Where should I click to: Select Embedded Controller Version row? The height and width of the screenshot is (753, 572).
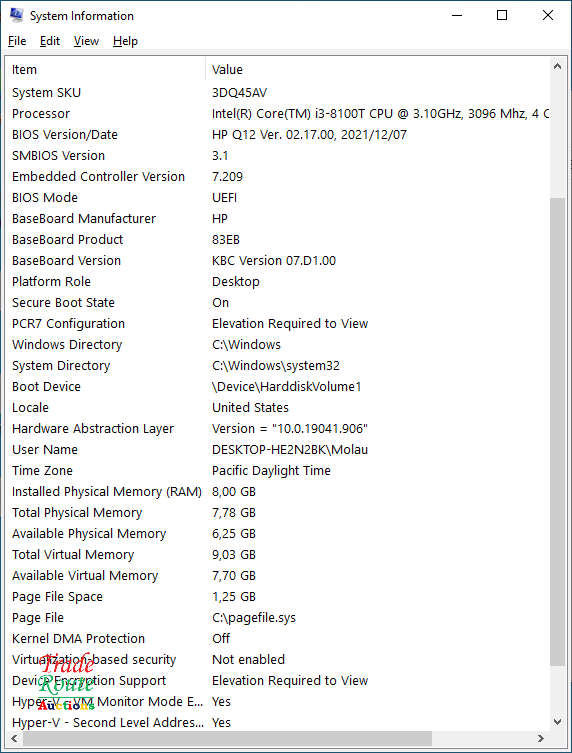[x=278, y=177]
